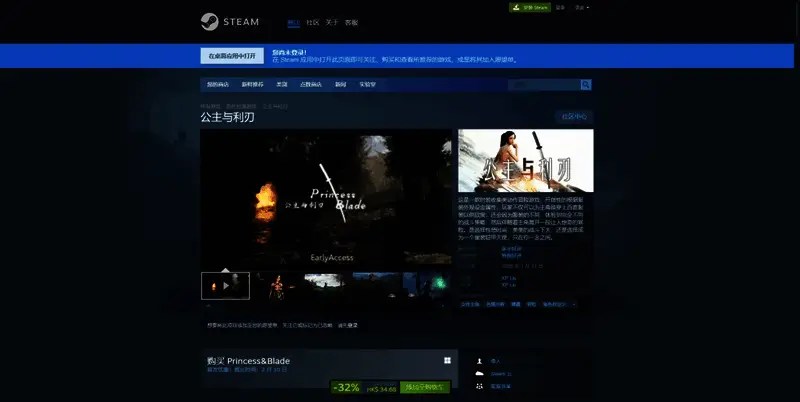This screenshot has height=402, width=800.
Task: Click the search magnifier icon
Action: (586, 85)
